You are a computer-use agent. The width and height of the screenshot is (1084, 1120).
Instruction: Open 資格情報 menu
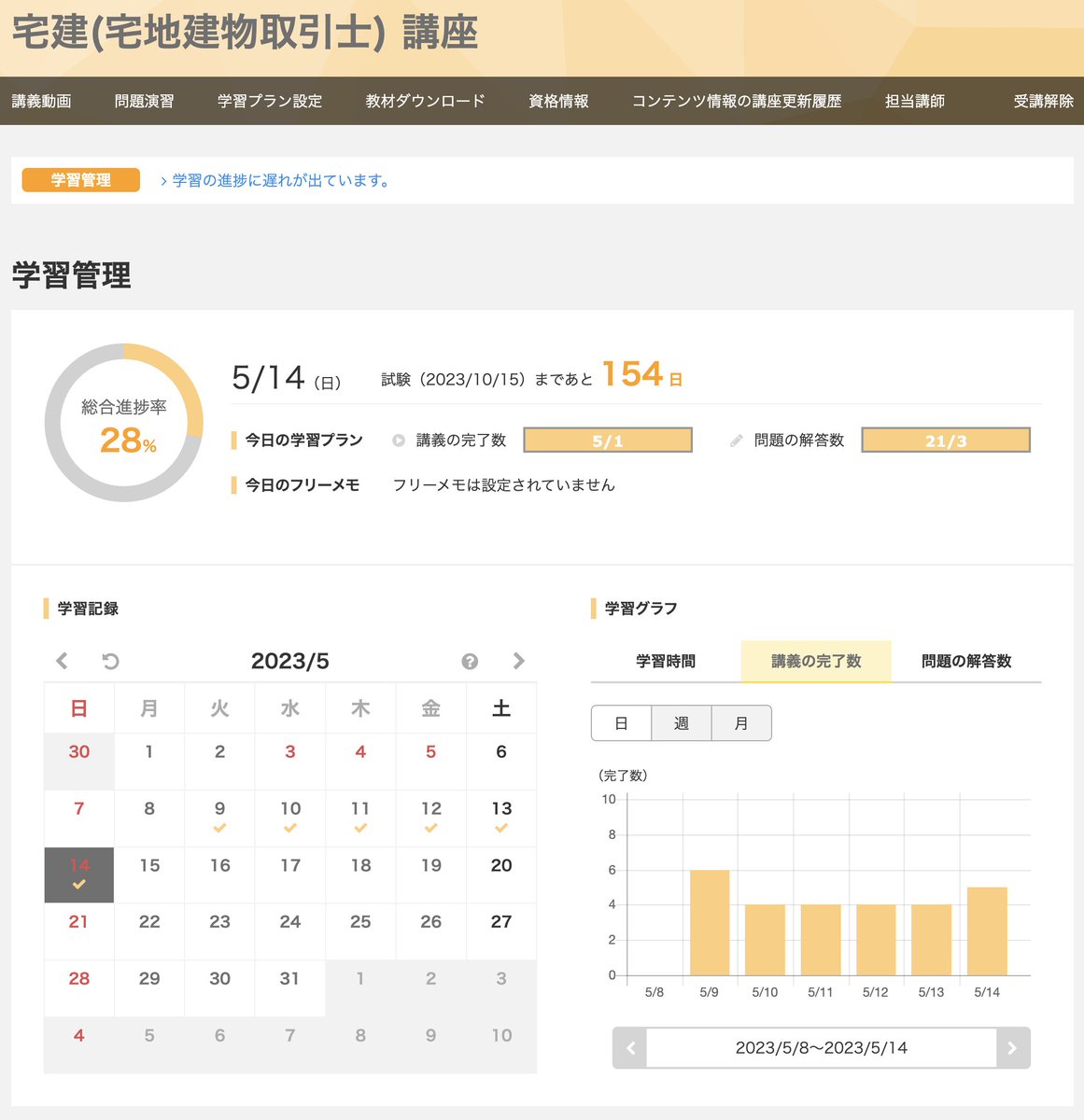[x=558, y=101]
